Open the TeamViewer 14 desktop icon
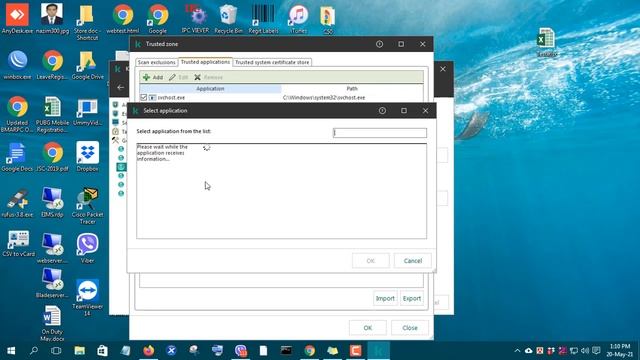Image resolution: width=640 pixels, height=360 pixels. click(x=87, y=298)
